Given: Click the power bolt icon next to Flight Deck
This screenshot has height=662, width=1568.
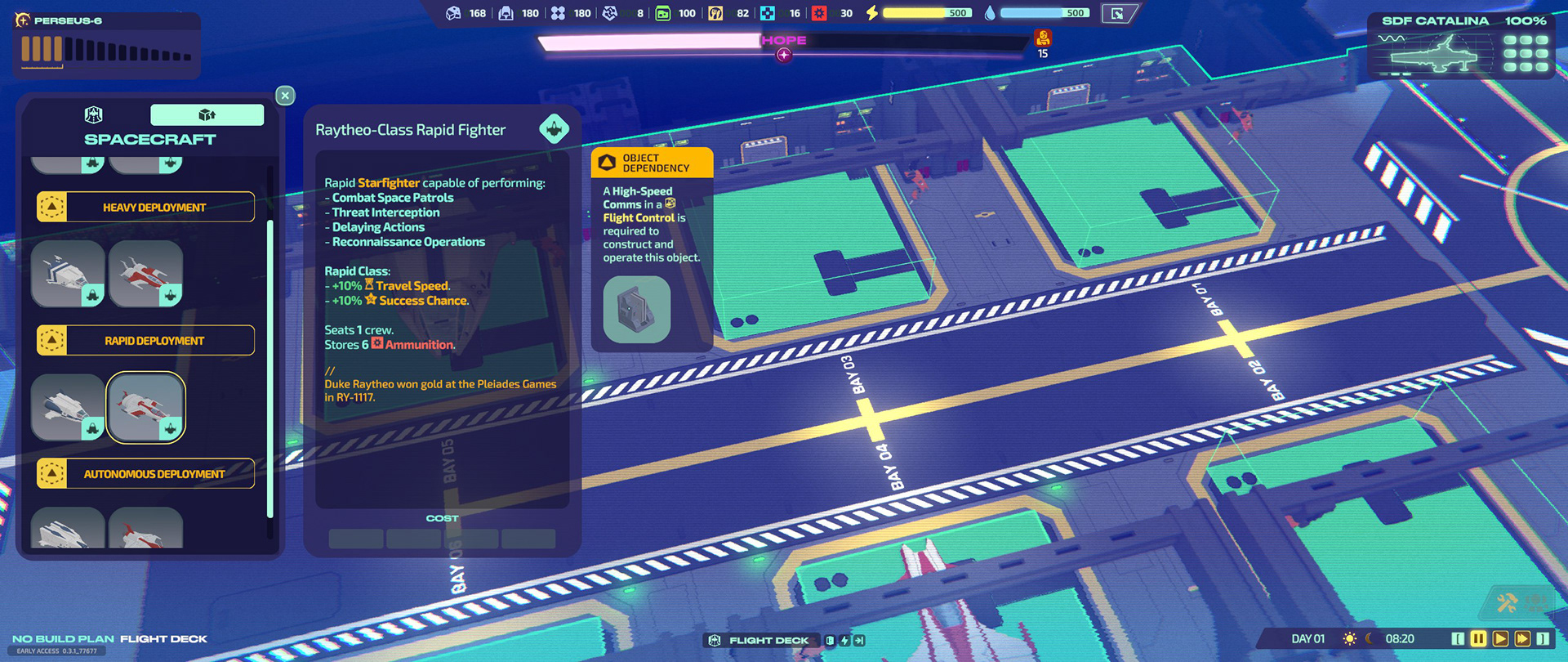Looking at the screenshot, I should pyautogui.click(x=844, y=641).
